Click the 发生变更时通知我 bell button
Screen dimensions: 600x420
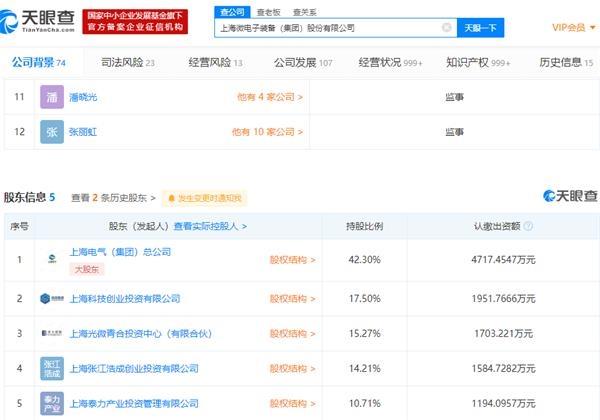(x=205, y=198)
